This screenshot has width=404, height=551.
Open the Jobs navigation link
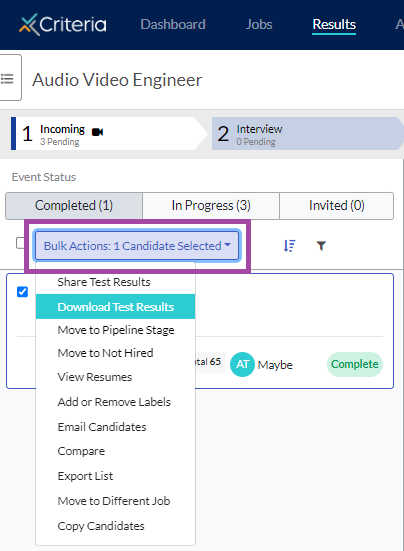click(259, 24)
